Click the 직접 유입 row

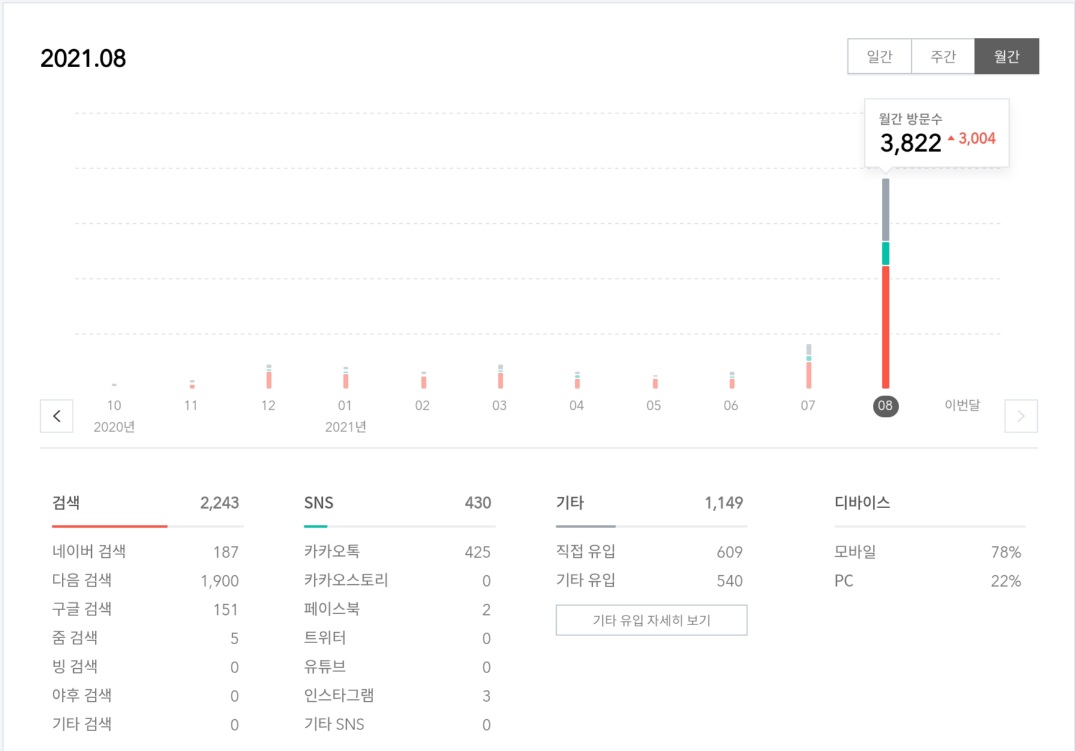(x=650, y=551)
